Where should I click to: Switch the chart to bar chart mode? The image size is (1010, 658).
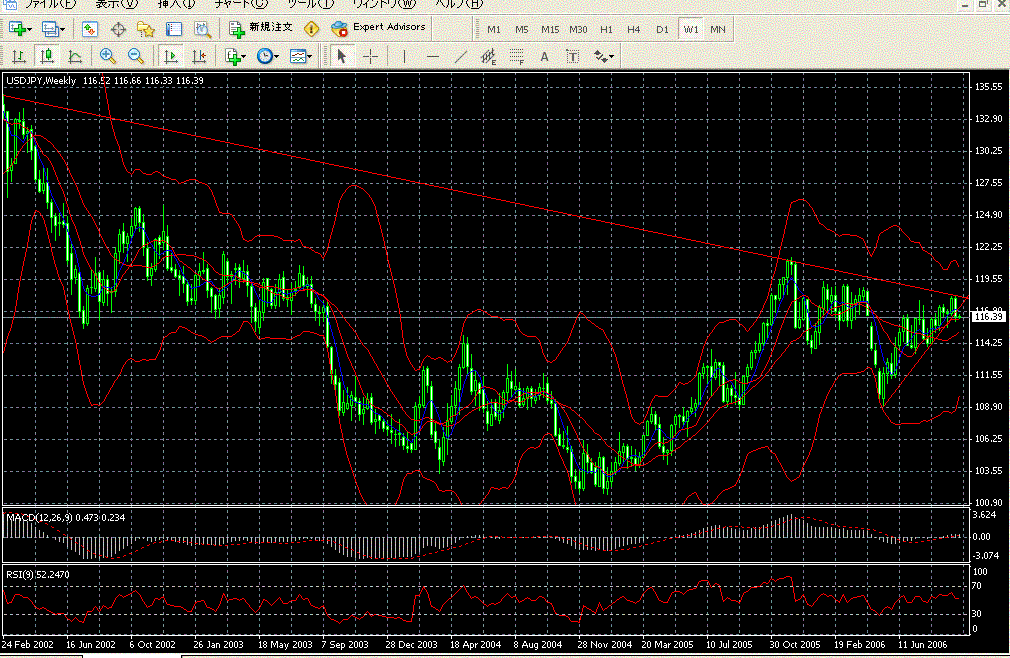[x=19, y=57]
